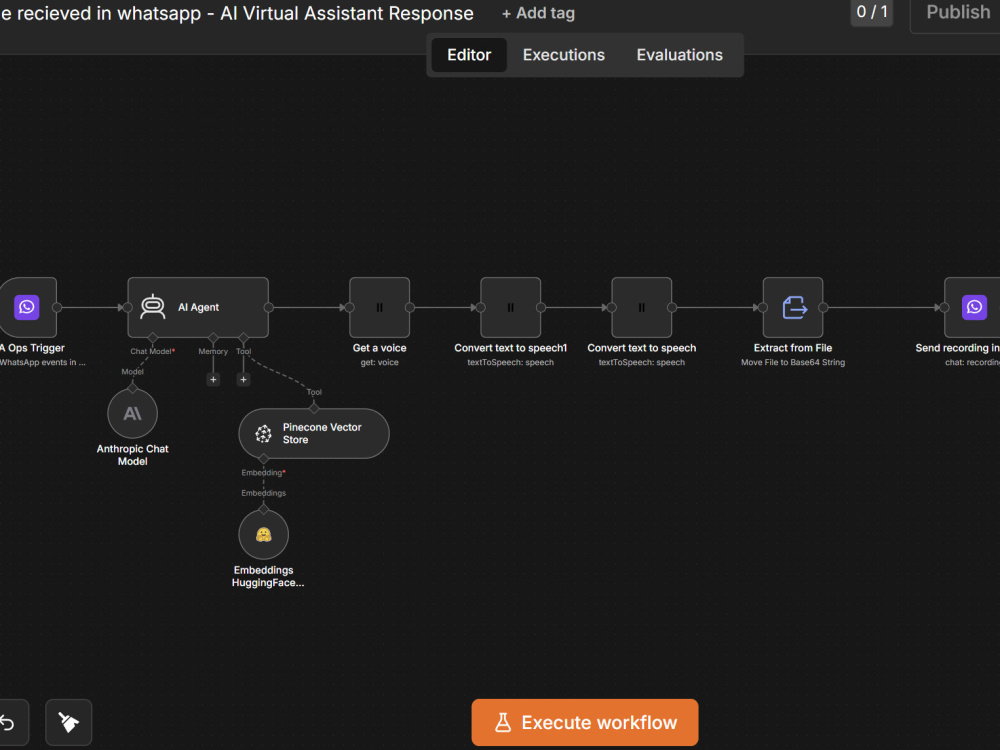
Task: Click the Add tag link
Action: [x=538, y=13]
